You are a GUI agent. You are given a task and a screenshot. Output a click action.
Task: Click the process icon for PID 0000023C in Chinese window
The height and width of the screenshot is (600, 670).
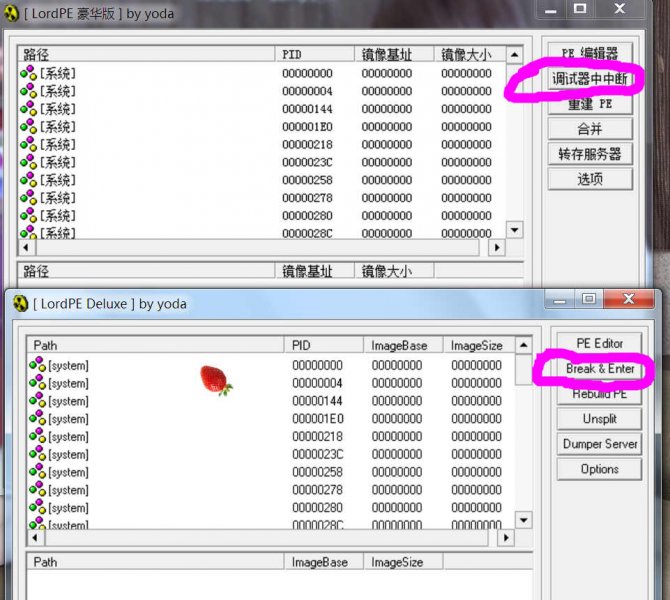pos(29,162)
